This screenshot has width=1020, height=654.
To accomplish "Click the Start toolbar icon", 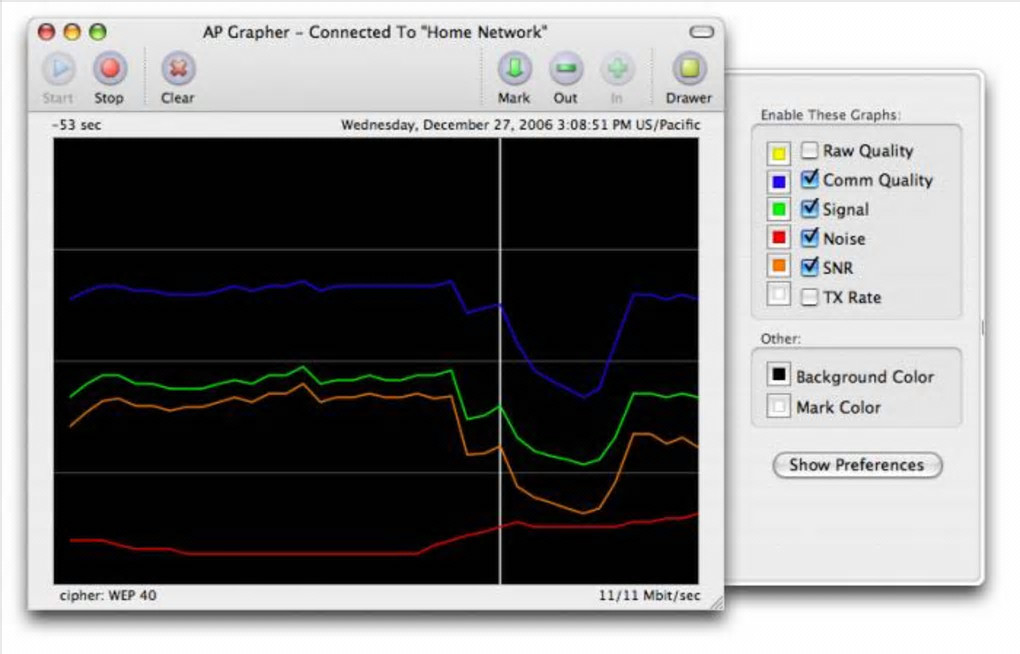I will click(59, 69).
